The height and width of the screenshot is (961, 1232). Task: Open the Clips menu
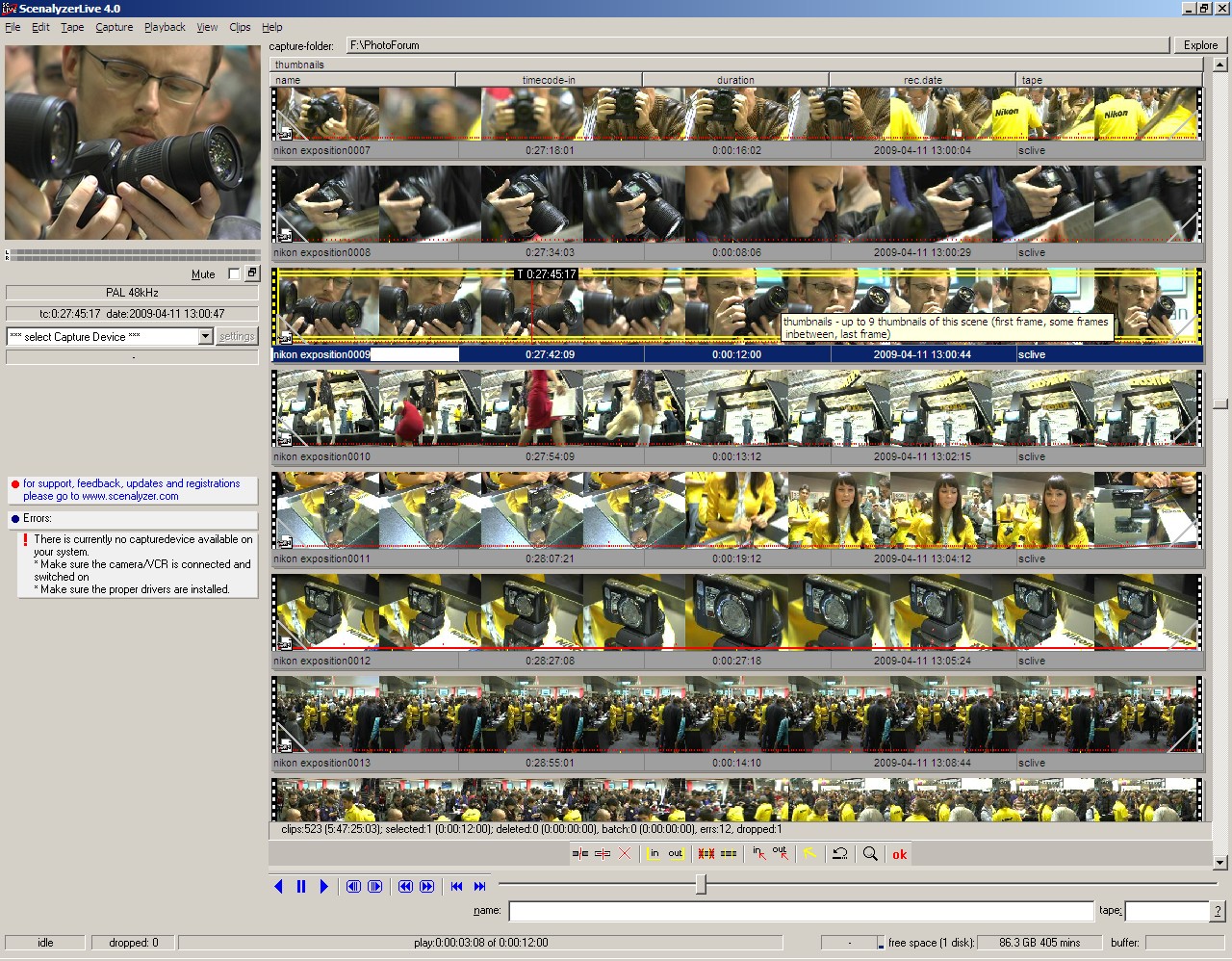tap(240, 27)
